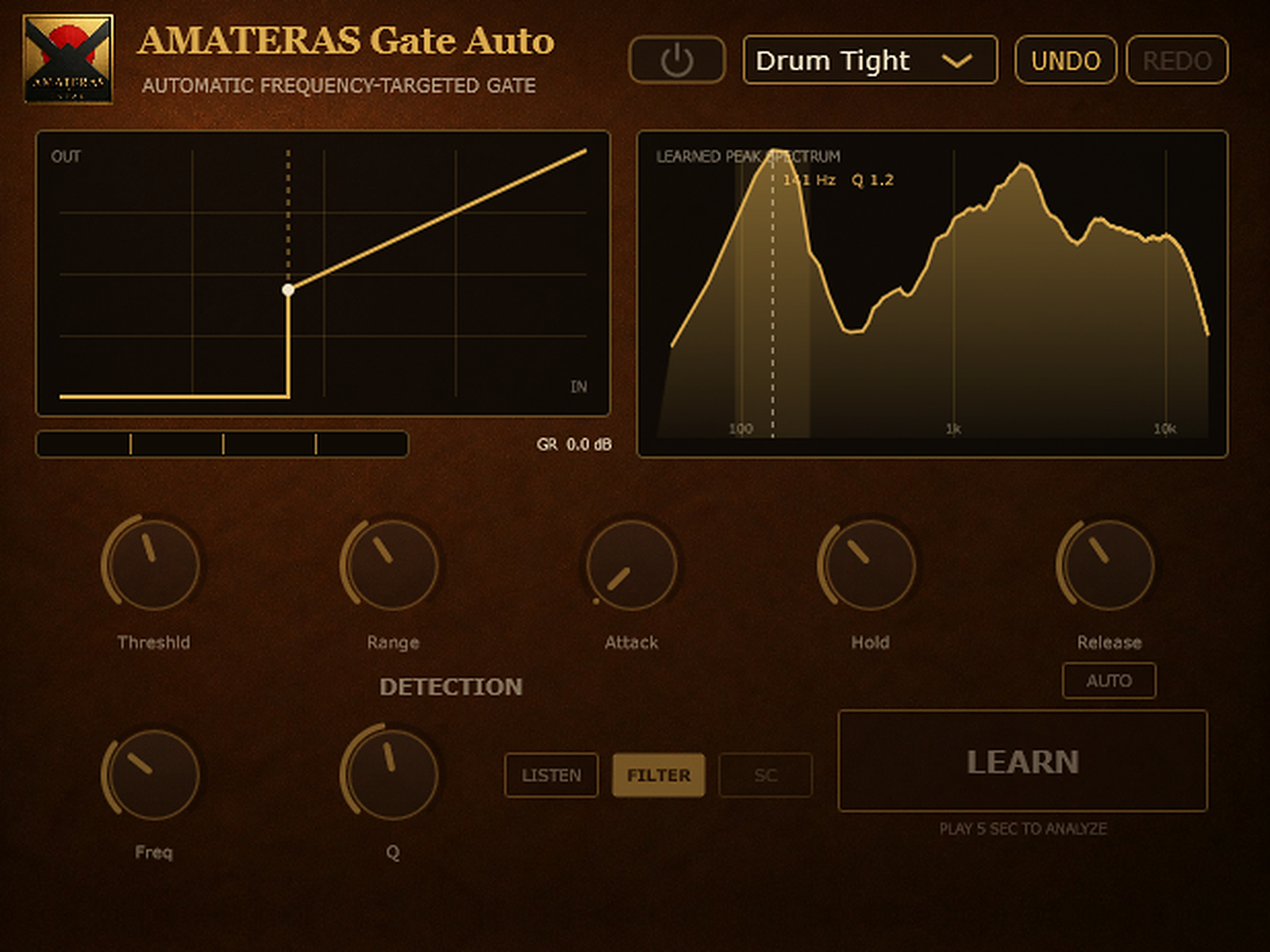Click the detection Freq knob
Screen dimensions: 1270x952
point(153,774)
